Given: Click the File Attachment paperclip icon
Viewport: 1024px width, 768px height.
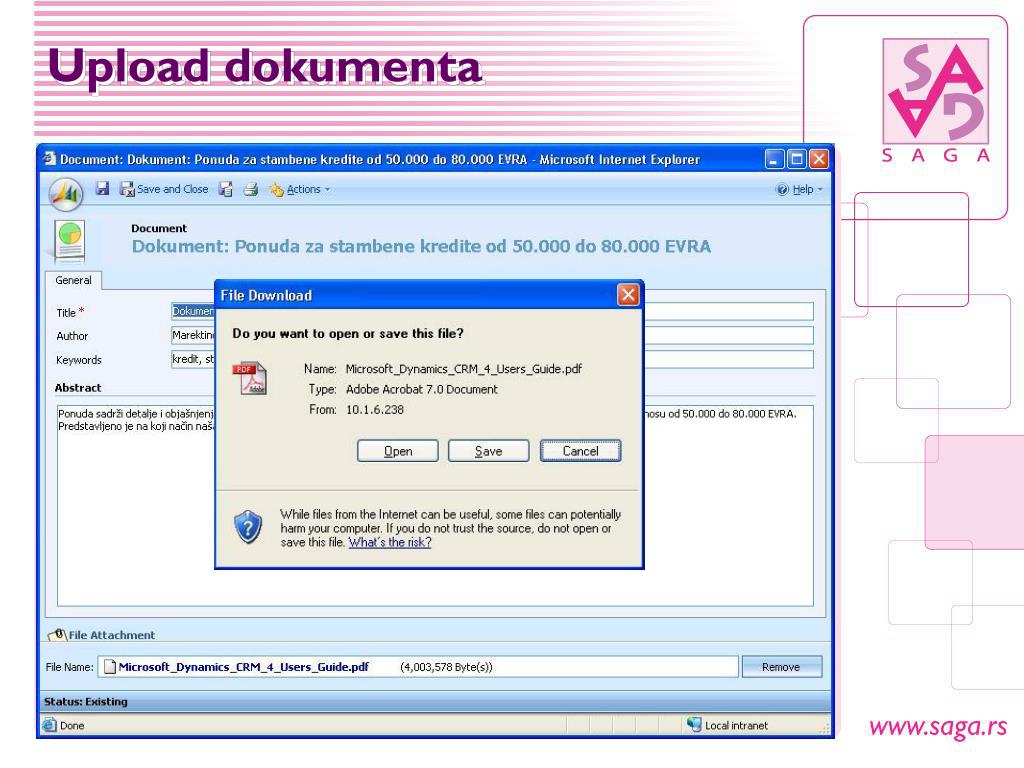Looking at the screenshot, I should [x=57, y=634].
